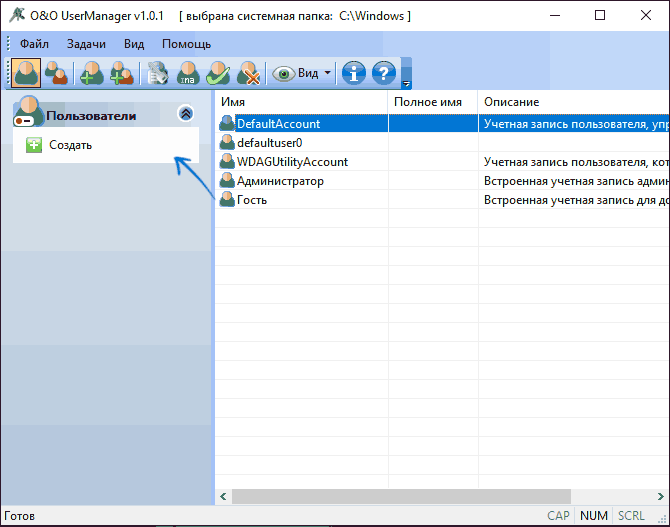Click the horizontal scrollbar right arrow

[661, 496]
